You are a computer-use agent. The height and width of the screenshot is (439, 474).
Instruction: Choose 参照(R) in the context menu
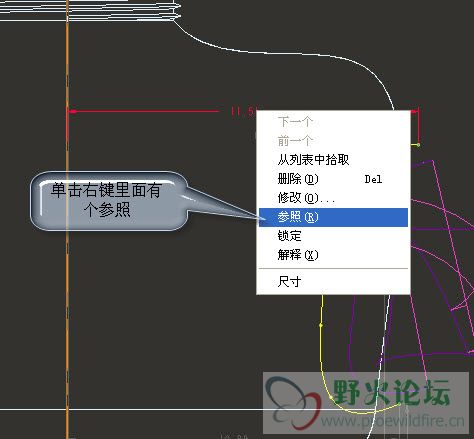(333, 217)
